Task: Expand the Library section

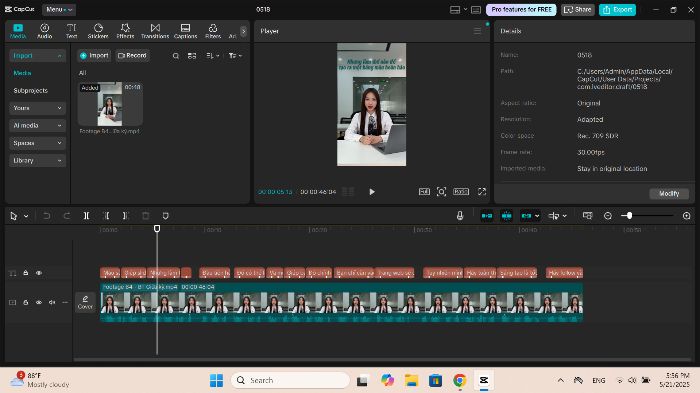Action: click(37, 160)
